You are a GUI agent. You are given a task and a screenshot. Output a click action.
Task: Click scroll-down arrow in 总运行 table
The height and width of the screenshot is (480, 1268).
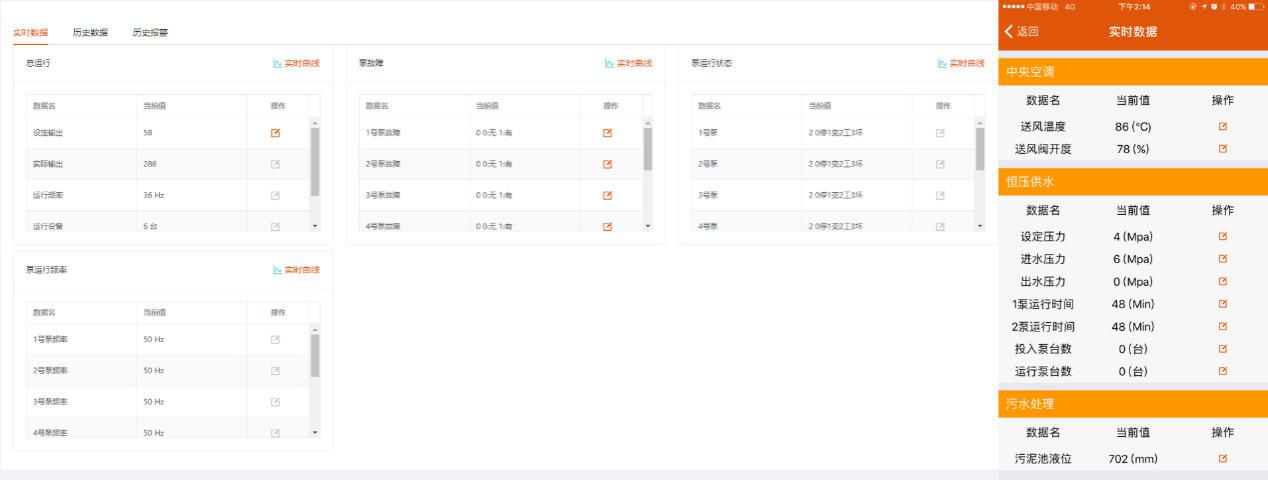tap(315, 226)
